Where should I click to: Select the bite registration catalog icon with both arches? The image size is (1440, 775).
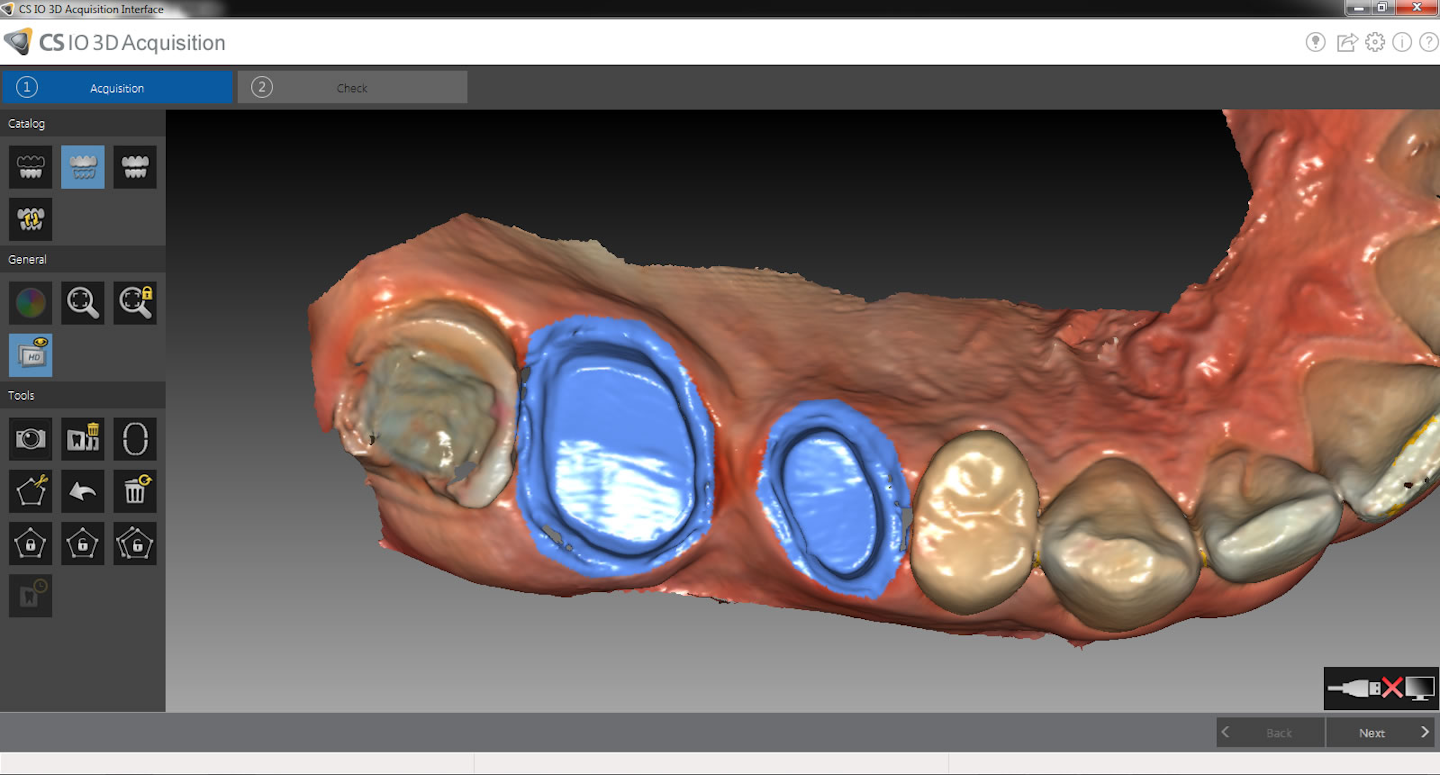[135, 167]
